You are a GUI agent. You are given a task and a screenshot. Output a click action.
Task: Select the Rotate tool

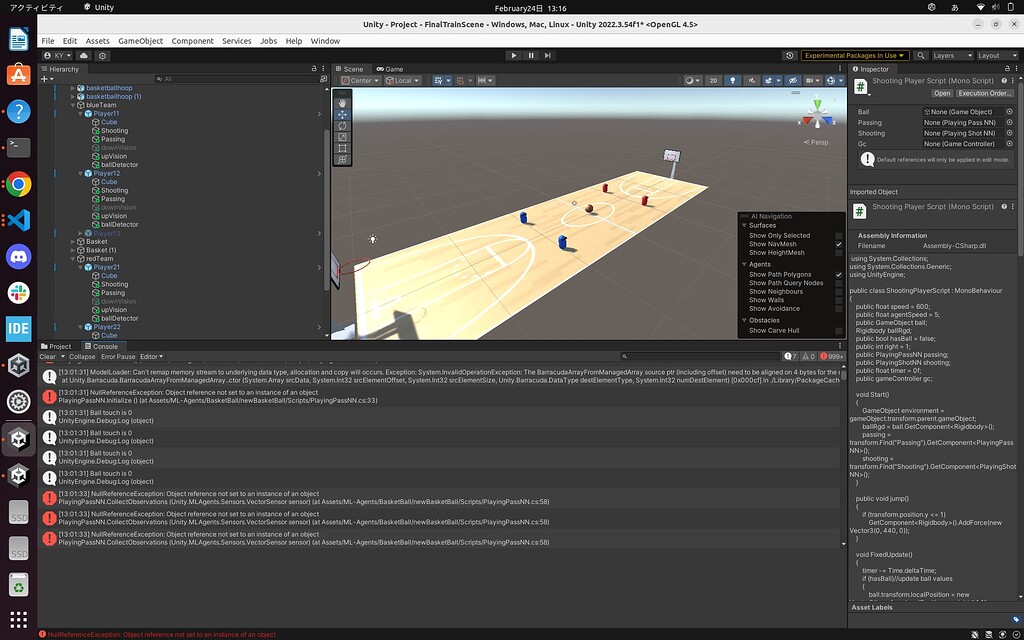pyautogui.click(x=342, y=126)
